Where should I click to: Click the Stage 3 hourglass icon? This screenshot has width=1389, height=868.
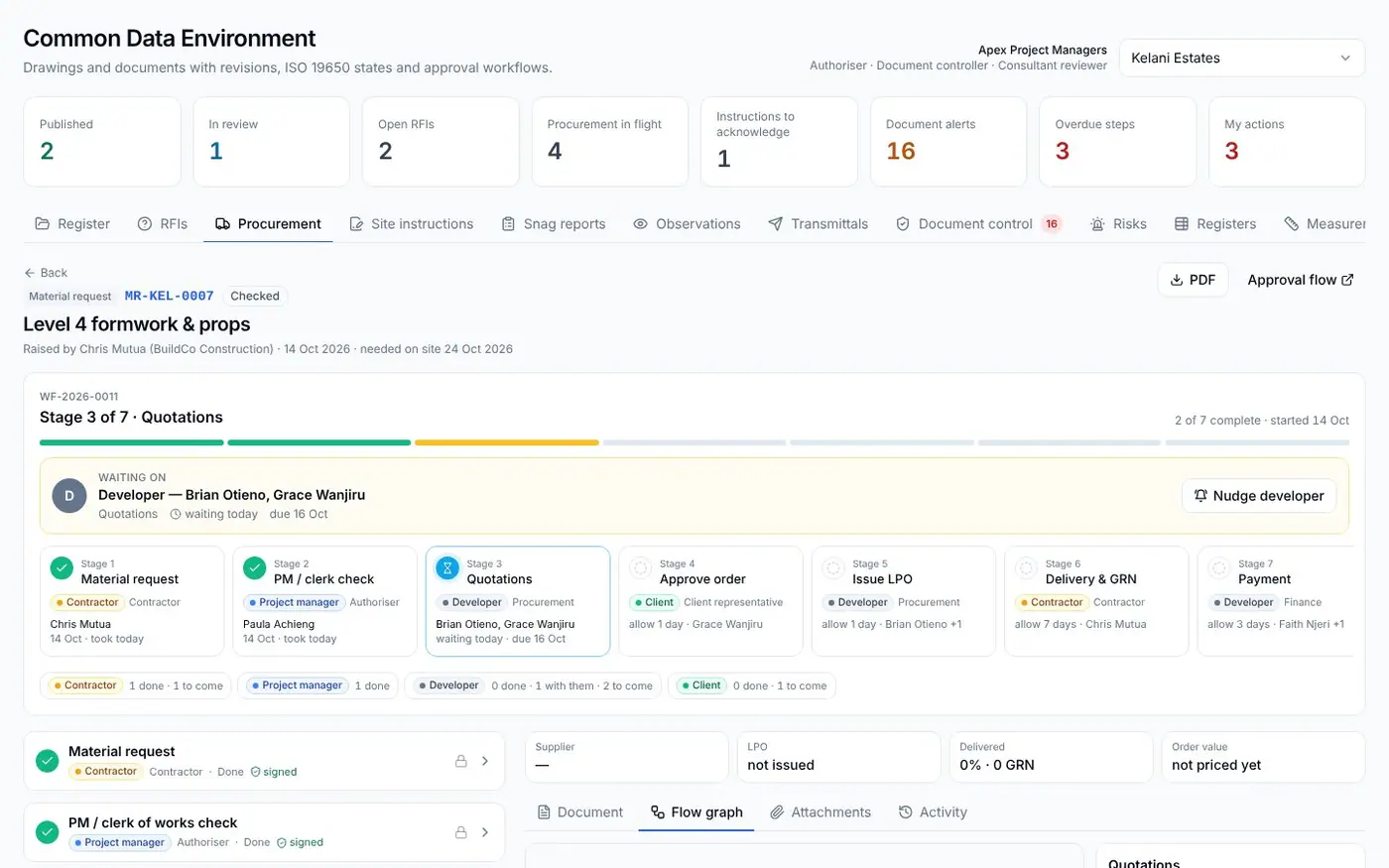[447, 569]
